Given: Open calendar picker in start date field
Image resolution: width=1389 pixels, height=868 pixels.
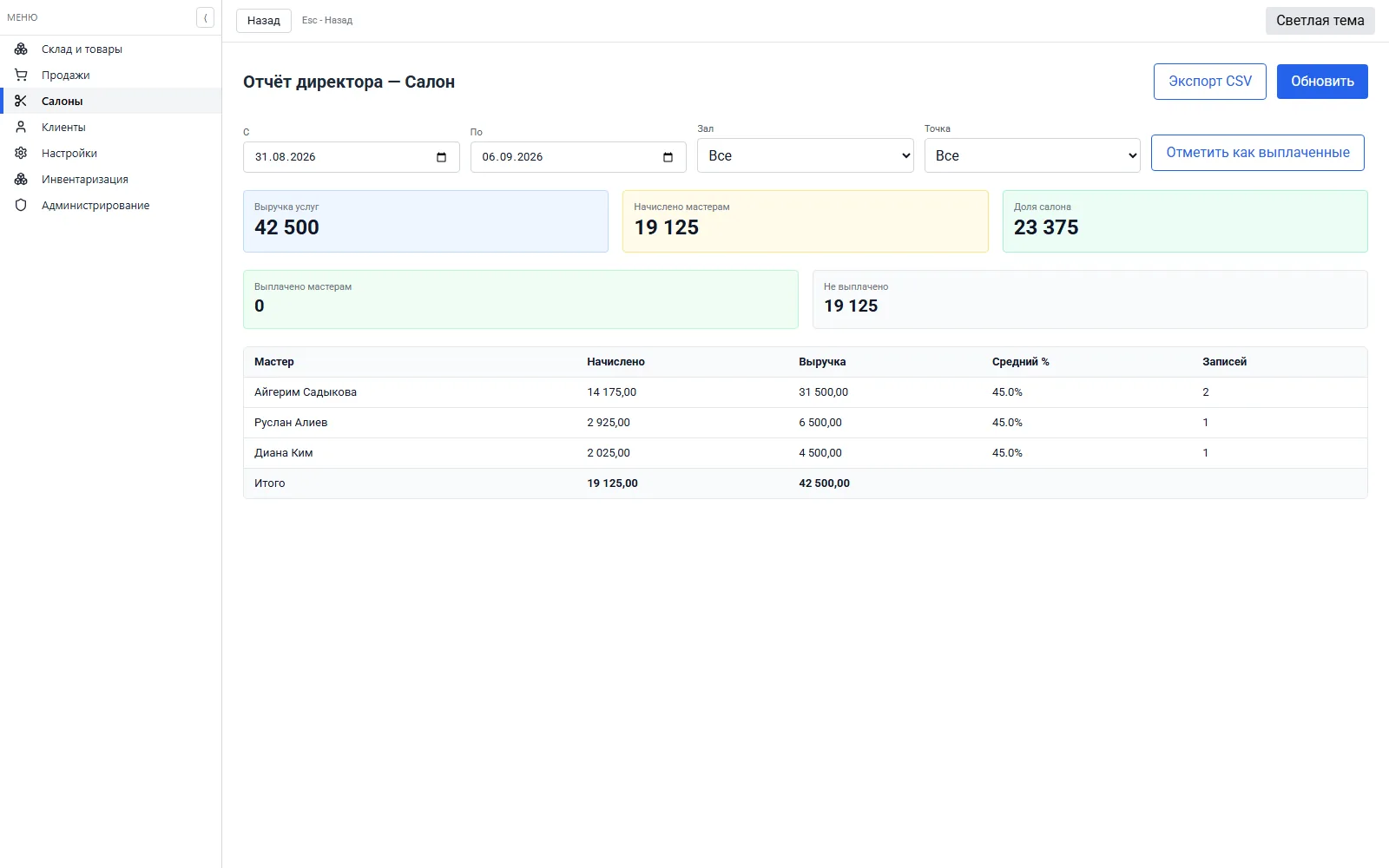Looking at the screenshot, I should tap(441, 157).
